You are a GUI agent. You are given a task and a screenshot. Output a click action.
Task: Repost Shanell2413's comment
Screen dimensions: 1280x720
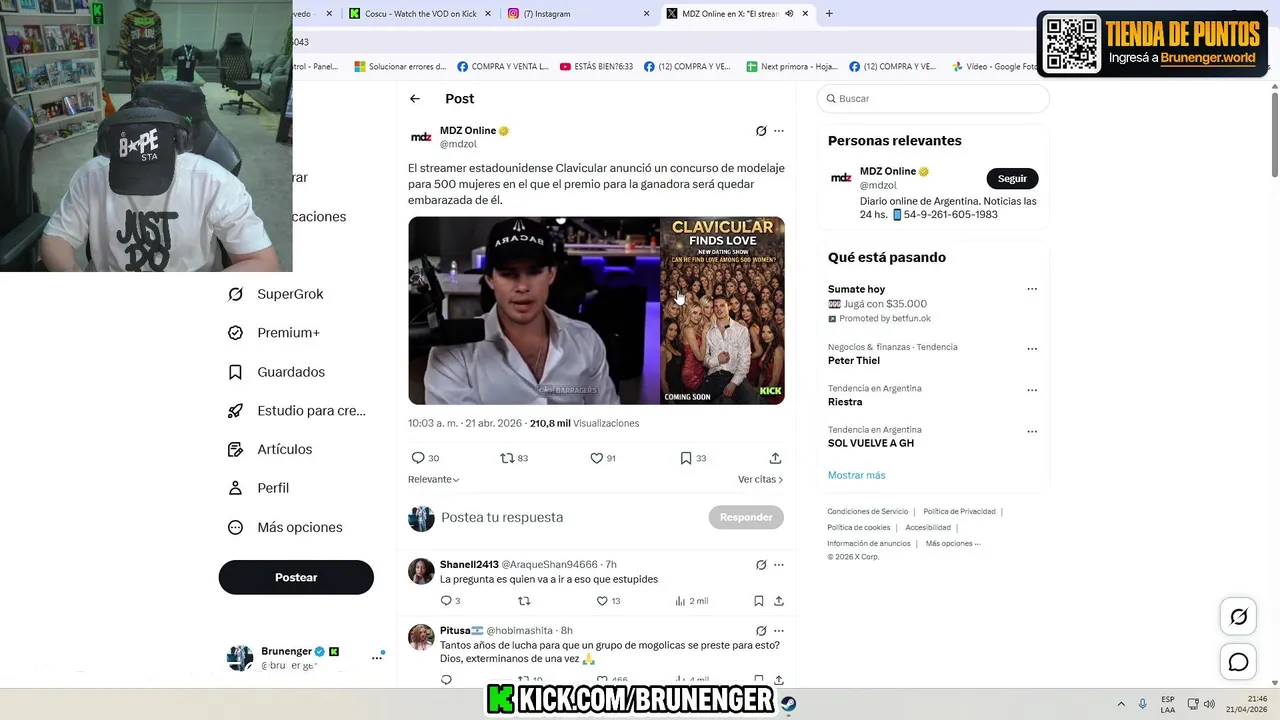pos(524,601)
